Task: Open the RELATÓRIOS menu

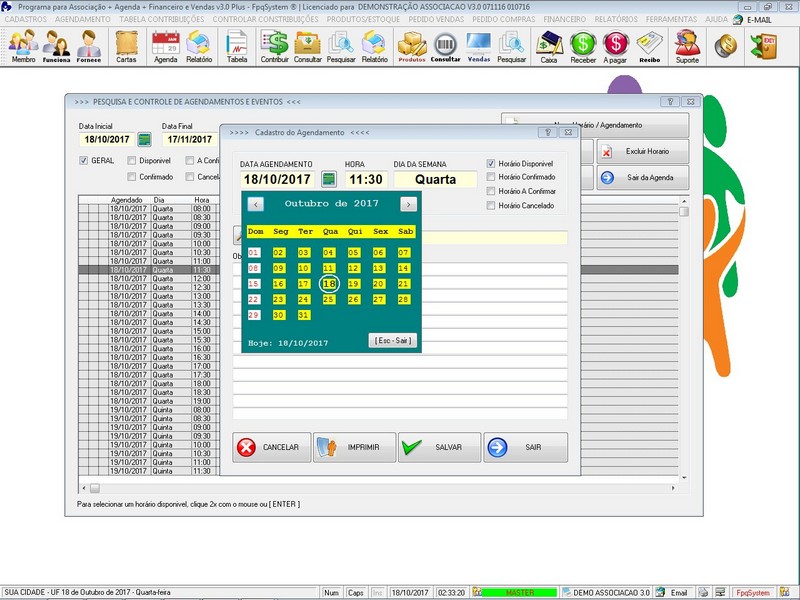Action: [x=616, y=19]
